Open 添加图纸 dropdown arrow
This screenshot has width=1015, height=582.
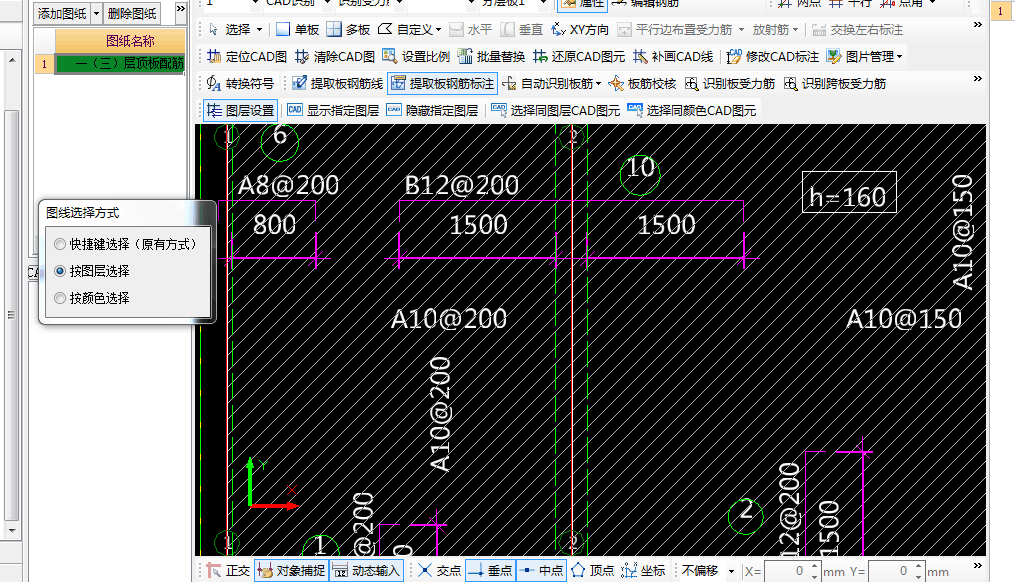pos(96,13)
